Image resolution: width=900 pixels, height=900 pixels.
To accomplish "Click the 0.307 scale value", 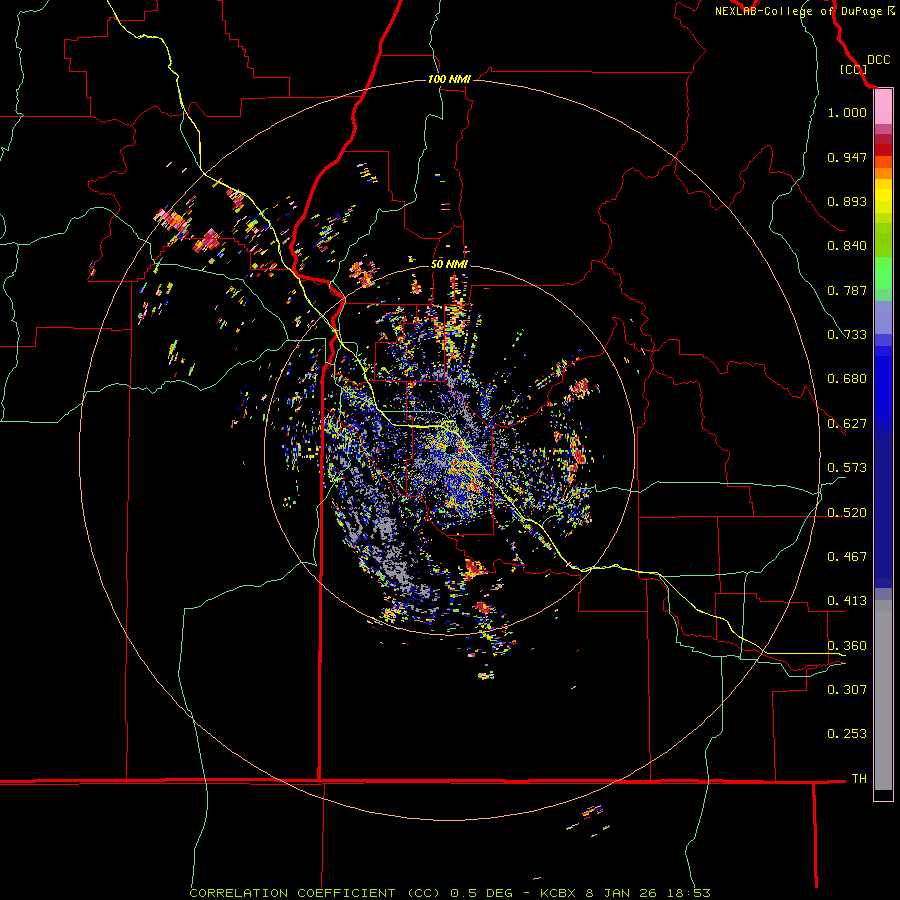I will tap(847, 690).
